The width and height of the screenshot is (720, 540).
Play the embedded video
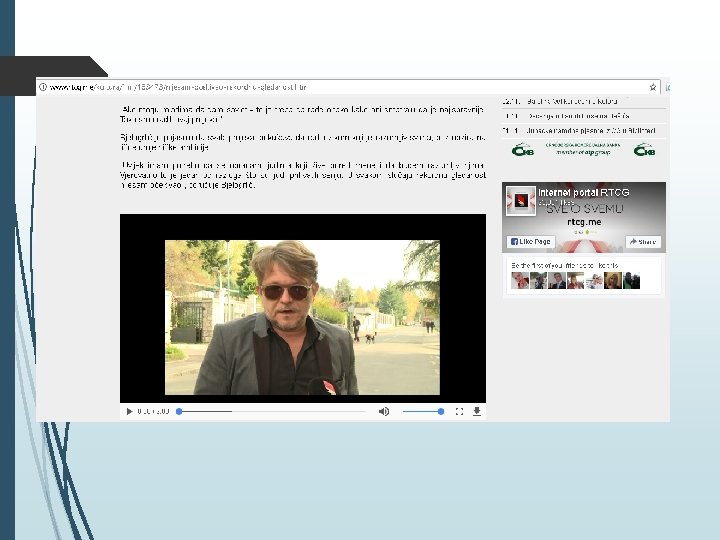pos(129,411)
